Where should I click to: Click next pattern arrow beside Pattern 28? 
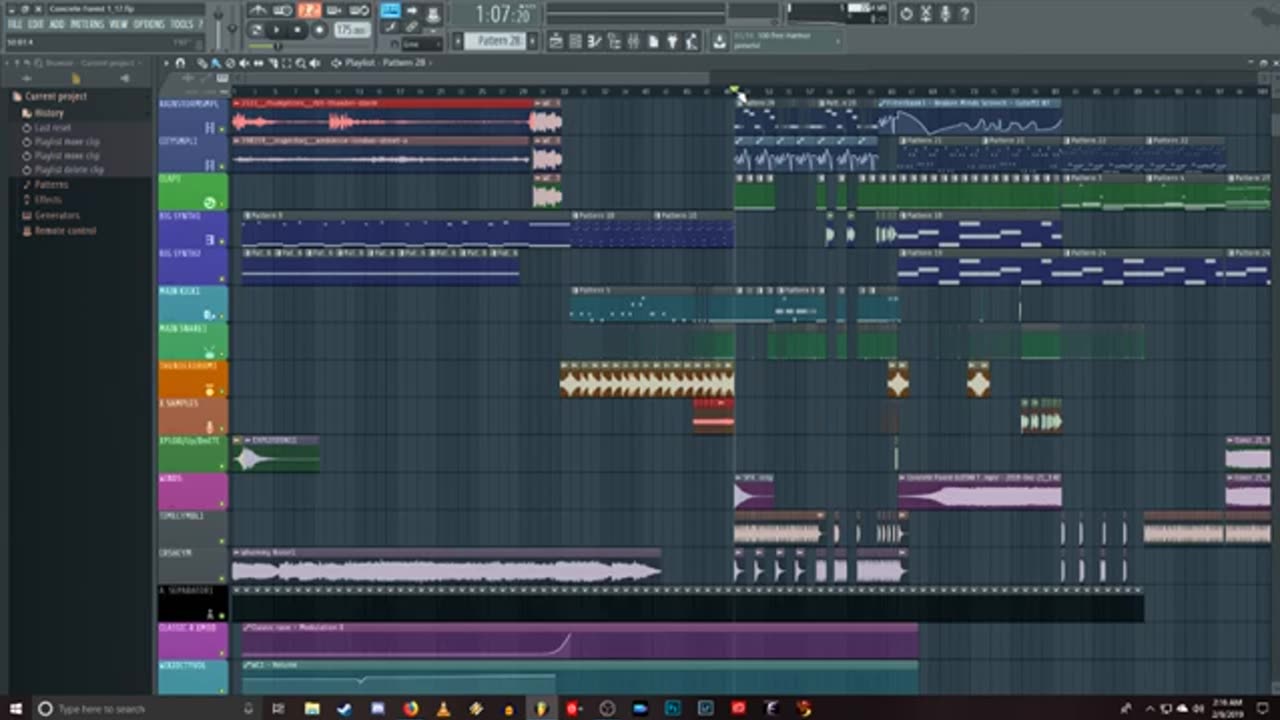click(533, 41)
